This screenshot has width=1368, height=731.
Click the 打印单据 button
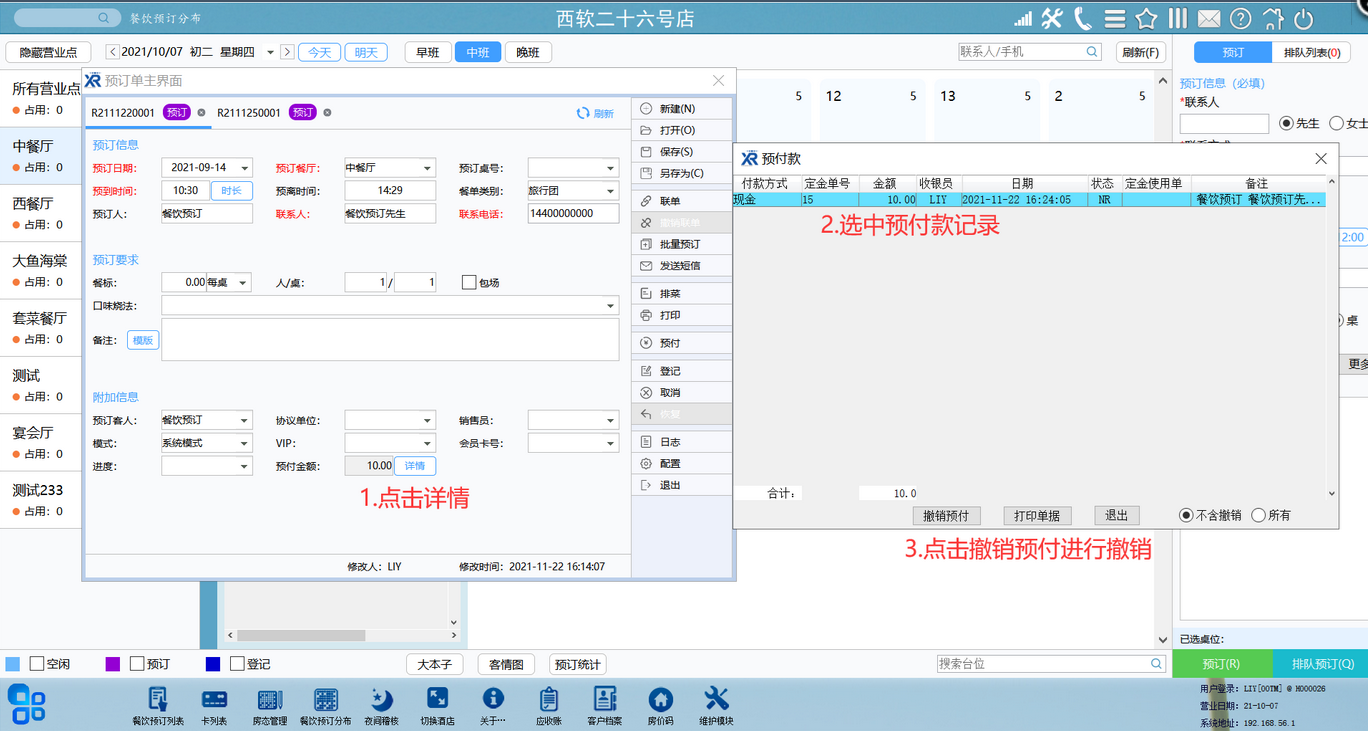(x=1037, y=515)
